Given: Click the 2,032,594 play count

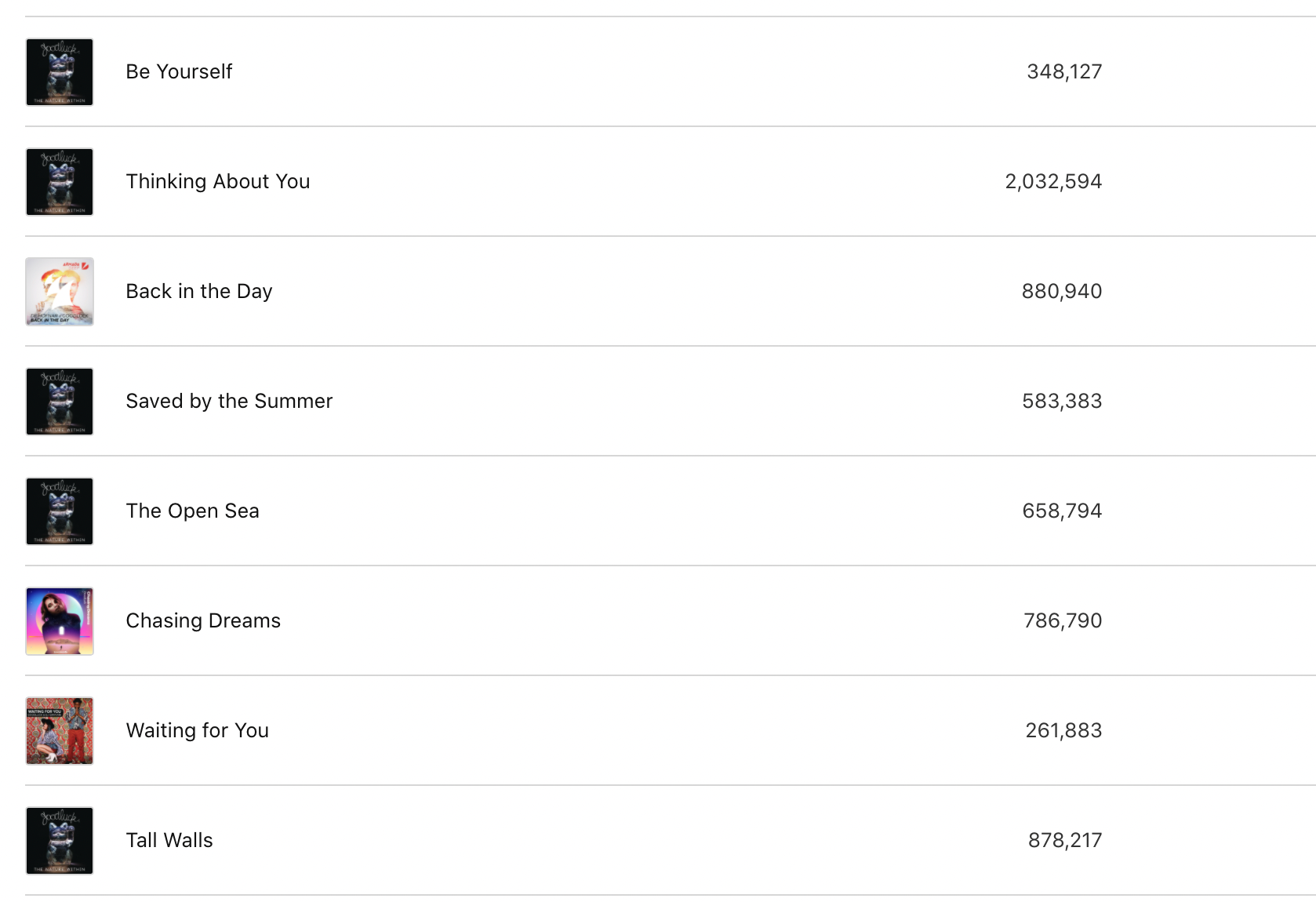Looking at the screenshot, I should point(1053,182).
